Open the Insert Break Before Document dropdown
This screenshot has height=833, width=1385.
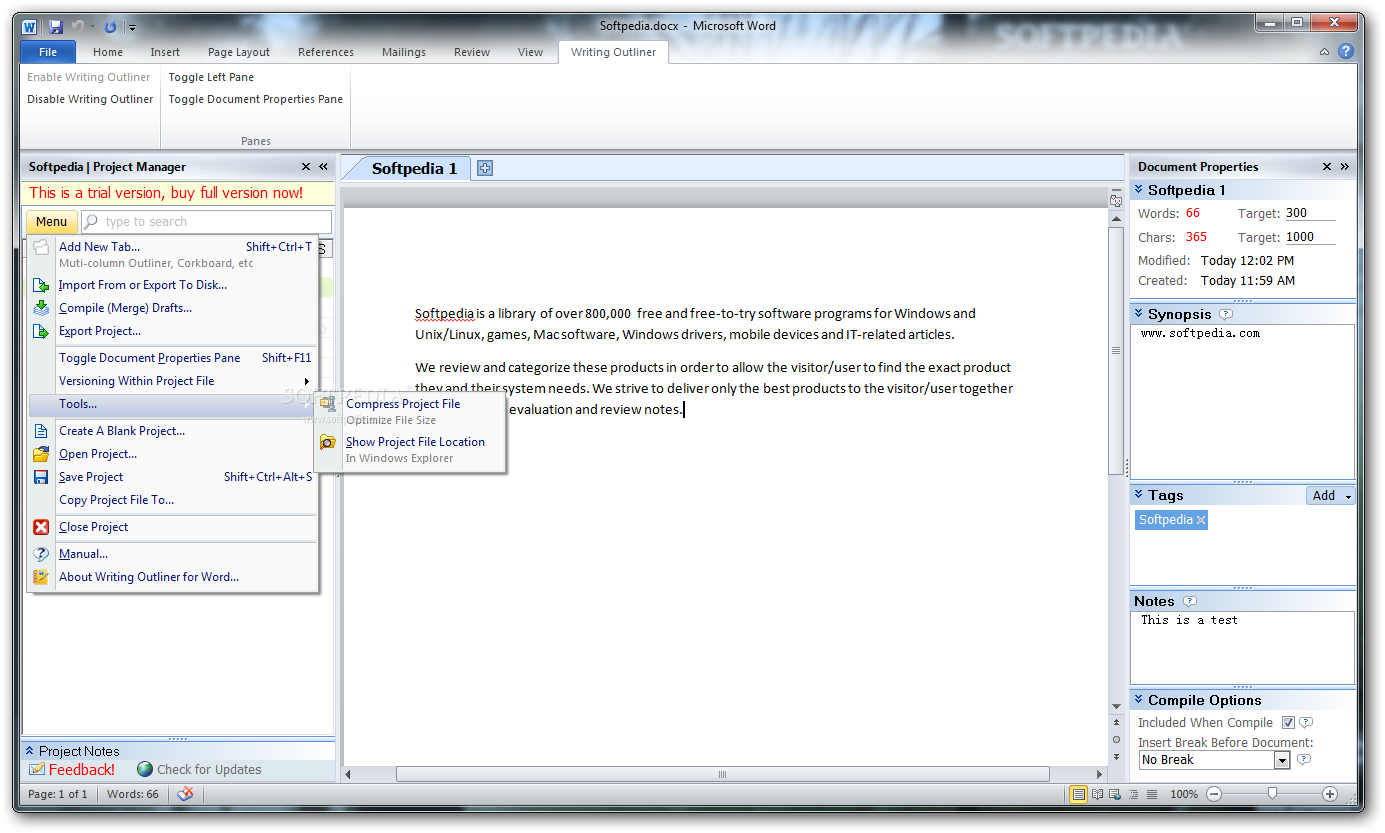click(x=1282, y=760)
